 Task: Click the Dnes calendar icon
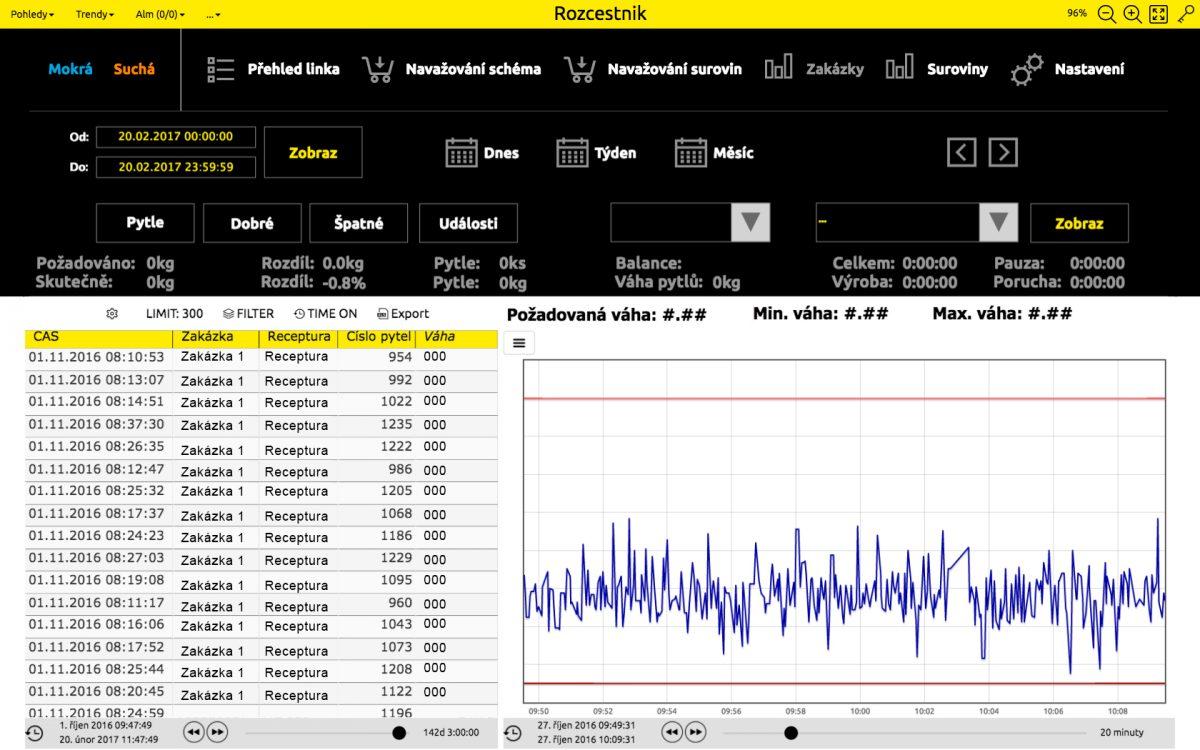[x=461, y=153]
